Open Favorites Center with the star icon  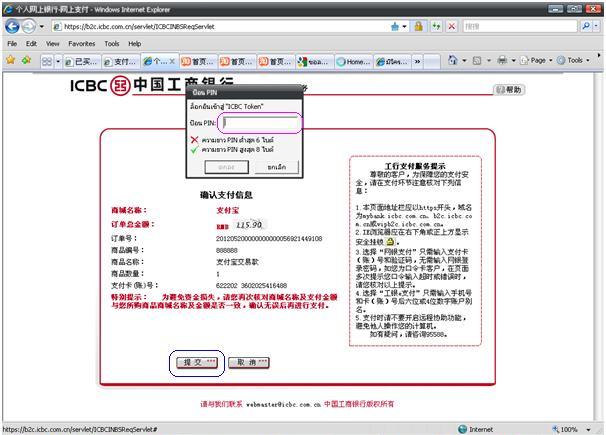tap(10, 60)
